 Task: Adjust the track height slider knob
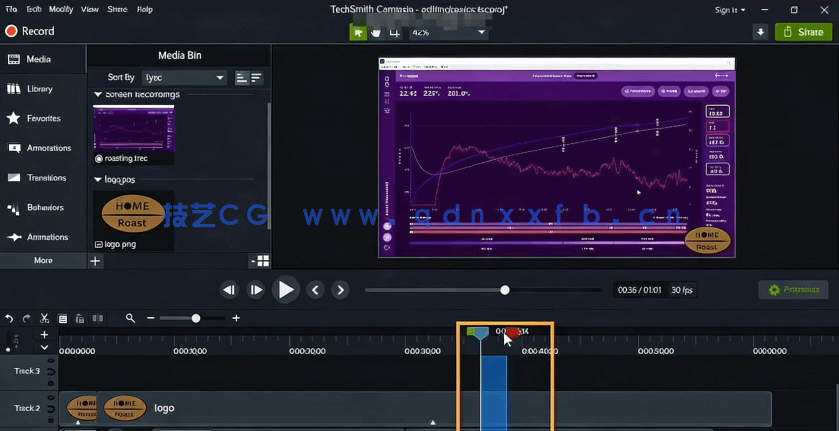[7, 350]
